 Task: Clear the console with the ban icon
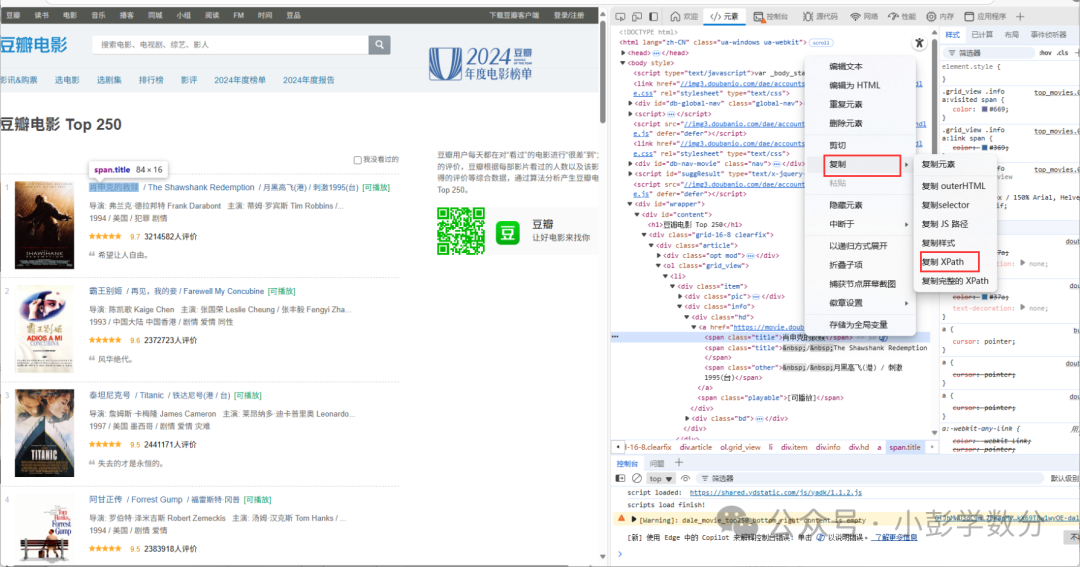[x=636, y=478]
